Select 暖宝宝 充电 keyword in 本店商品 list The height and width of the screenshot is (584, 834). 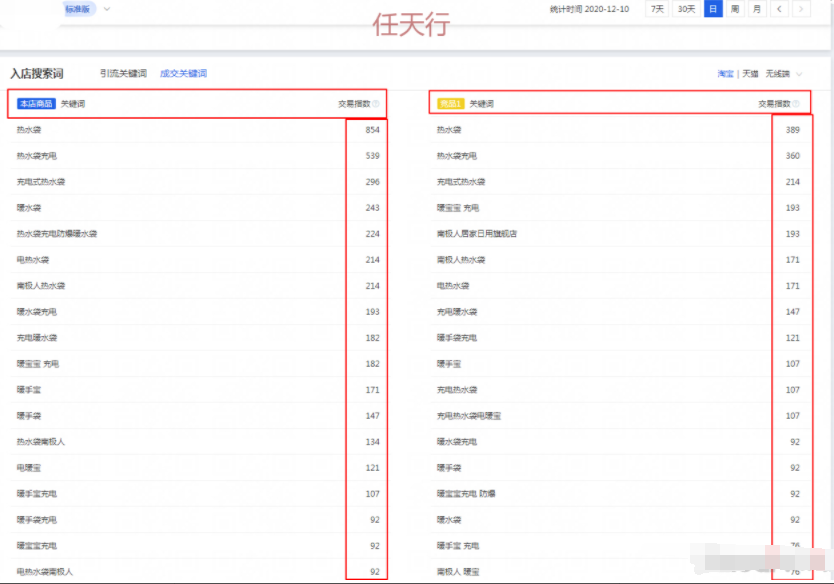[x=38, y=364]
